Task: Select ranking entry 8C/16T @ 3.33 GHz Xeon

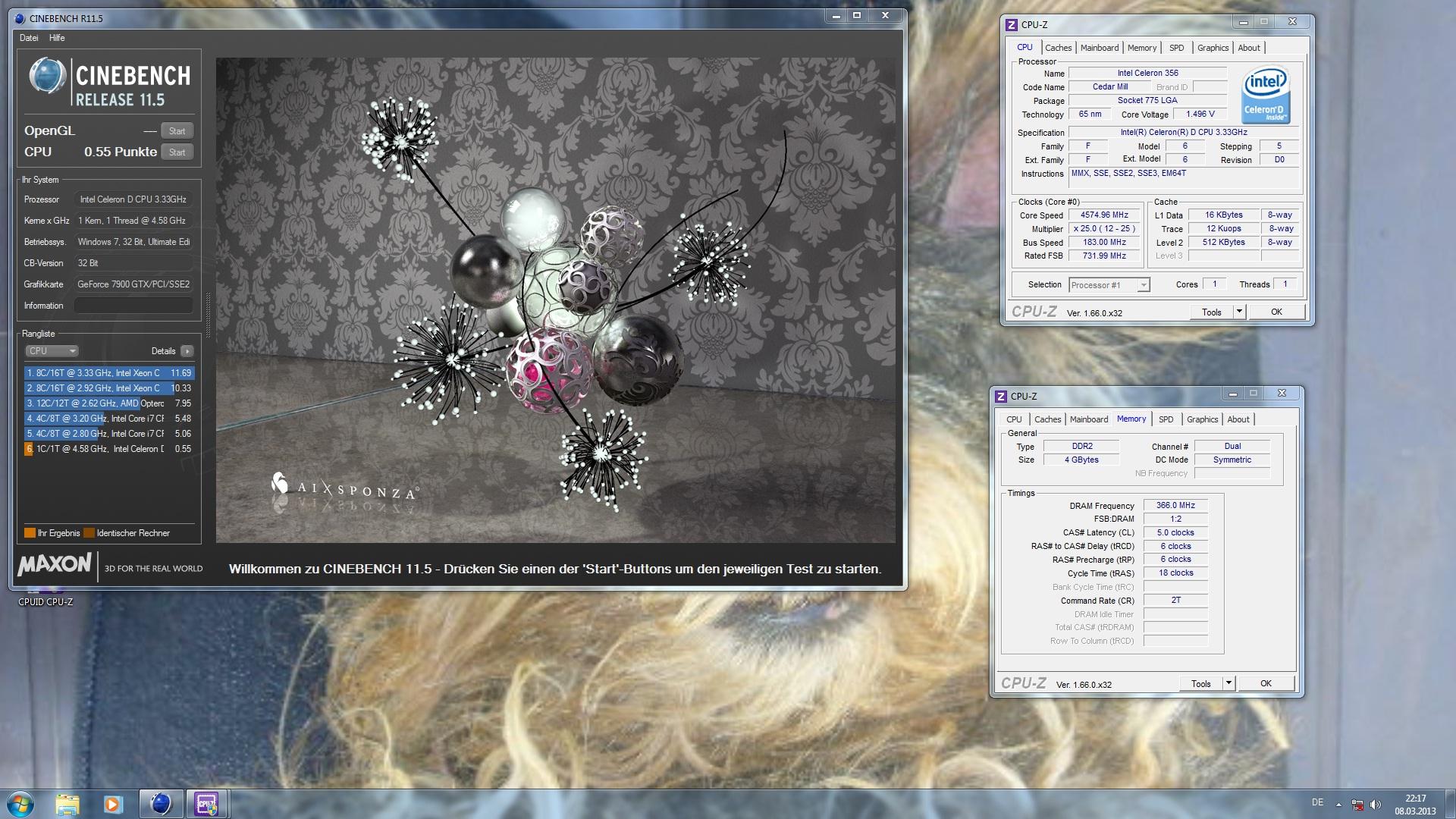Action: click(x=109, y=373)
